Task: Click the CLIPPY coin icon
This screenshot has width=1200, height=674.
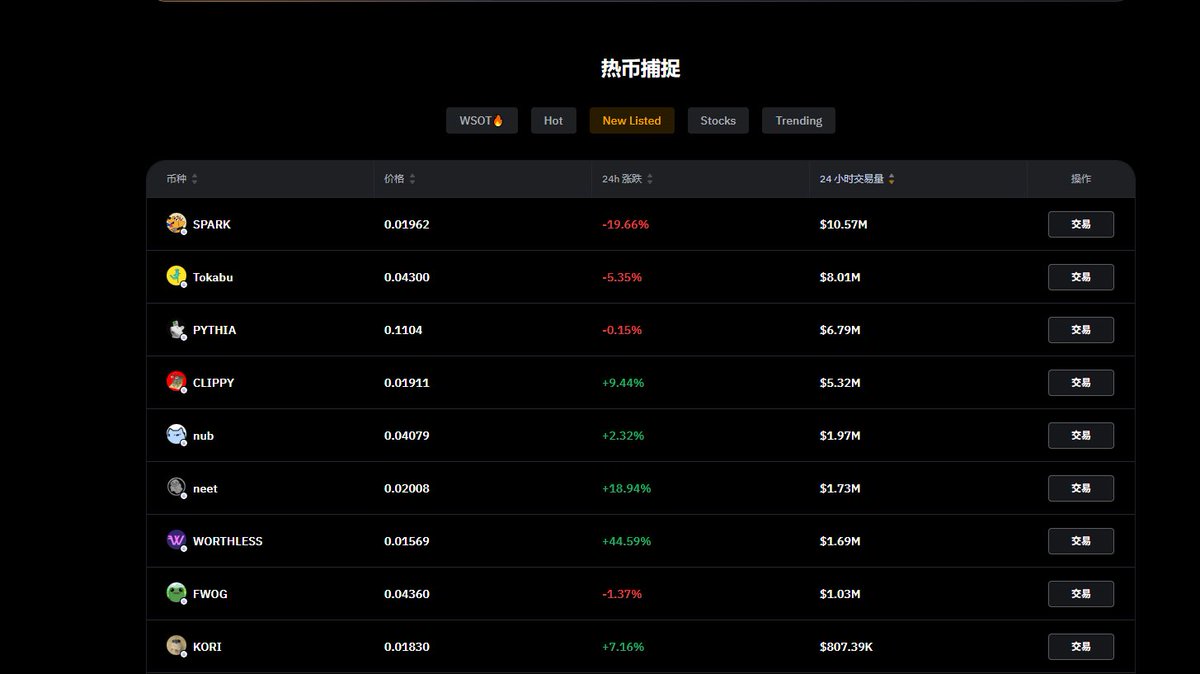Action: tap(176, 382)
